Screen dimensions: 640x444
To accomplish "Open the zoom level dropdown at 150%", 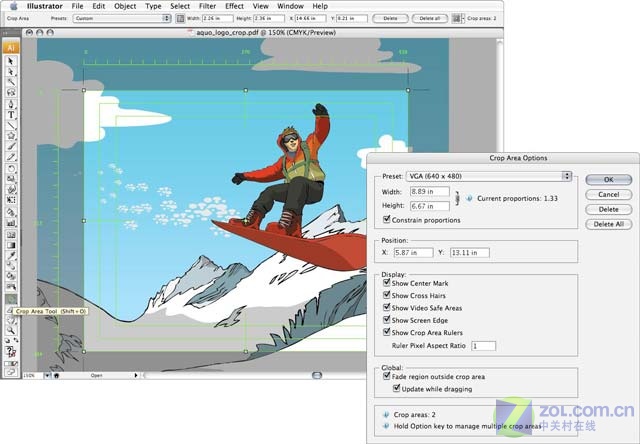I will click(x=47, y=375).
